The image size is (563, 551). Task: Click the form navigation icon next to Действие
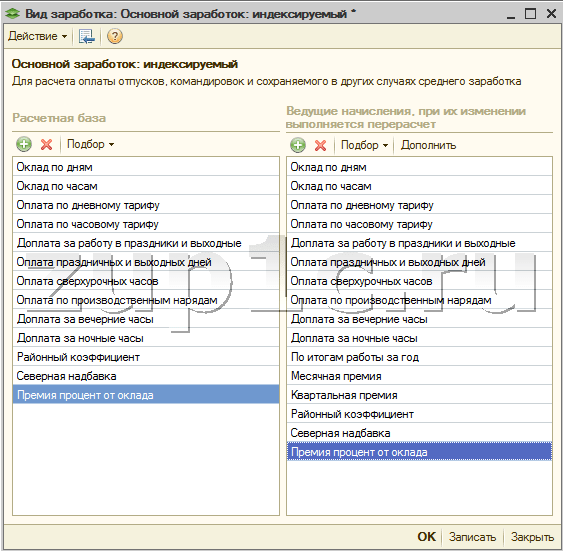point(87,36)
